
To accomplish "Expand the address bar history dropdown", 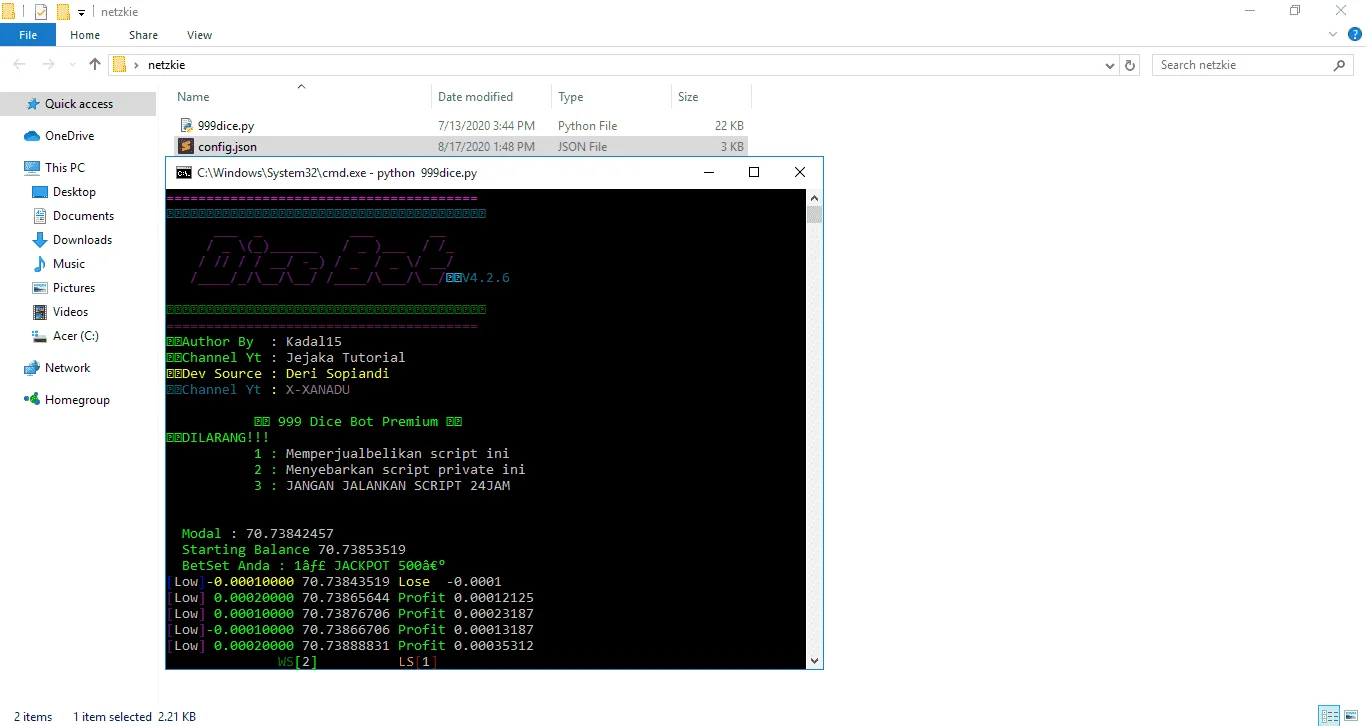I will tap(1110, 66).
